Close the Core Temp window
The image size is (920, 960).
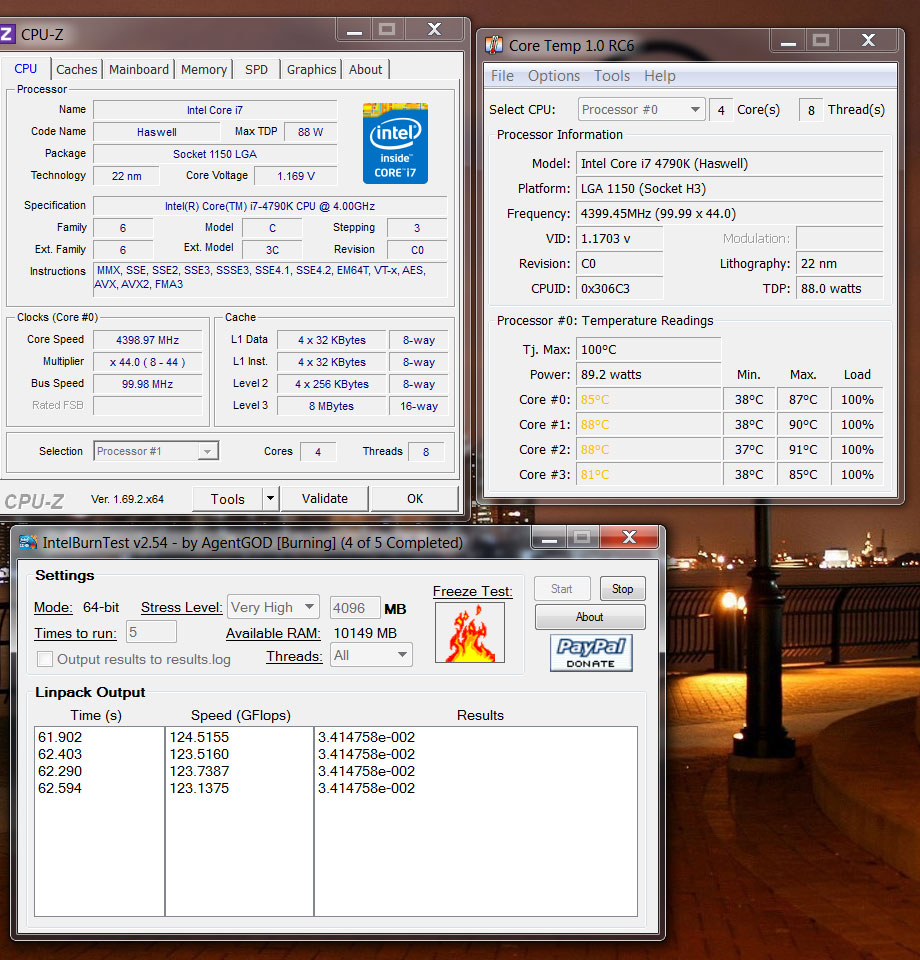(868, 41)
